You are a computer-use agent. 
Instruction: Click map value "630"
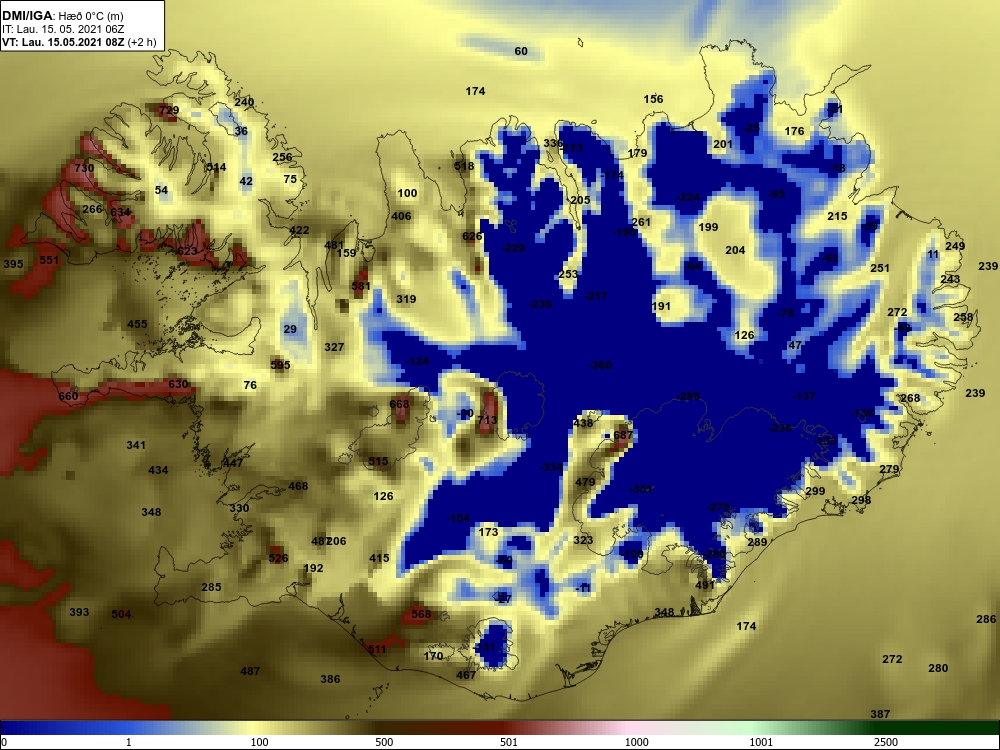coord(179,384)
